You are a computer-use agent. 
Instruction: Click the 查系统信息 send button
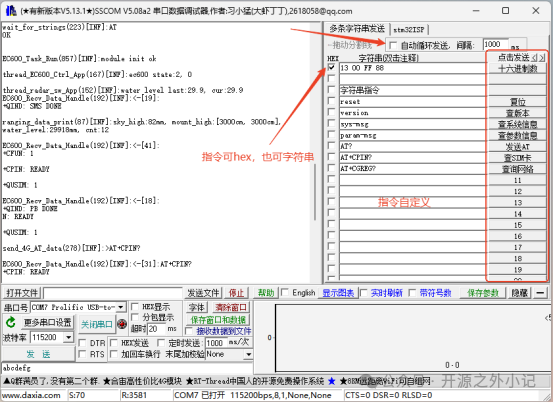[517, 124]
